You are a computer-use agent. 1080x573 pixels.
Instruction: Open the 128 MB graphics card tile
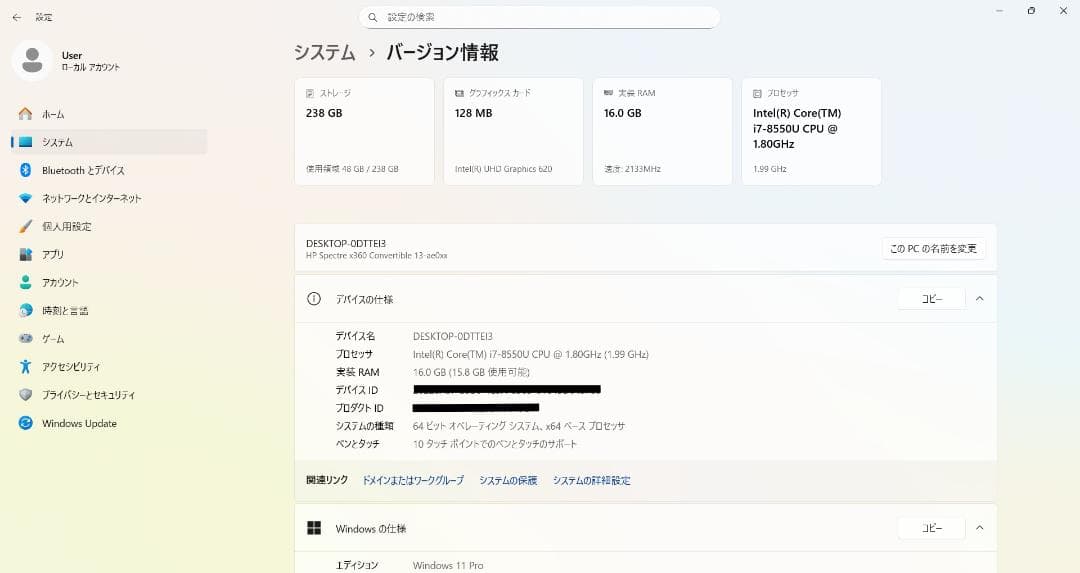513,132
